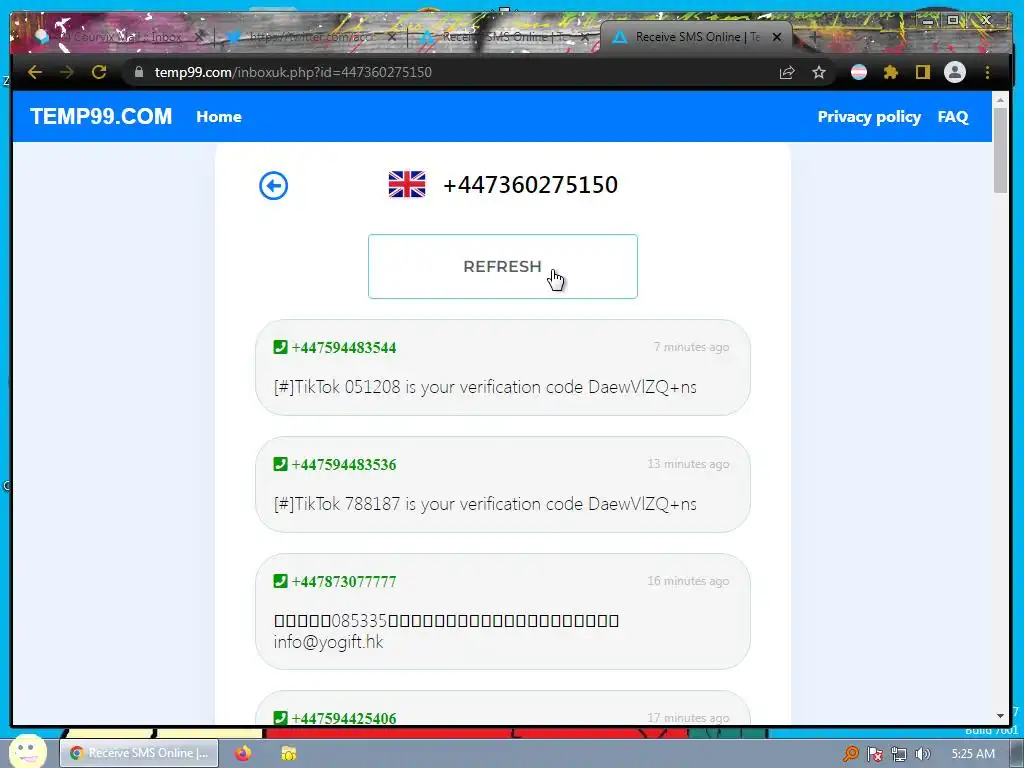The width and height of the screenshot is (1024, 768).
Task: Click the share page icon in address bar
Action: (787, 72)
